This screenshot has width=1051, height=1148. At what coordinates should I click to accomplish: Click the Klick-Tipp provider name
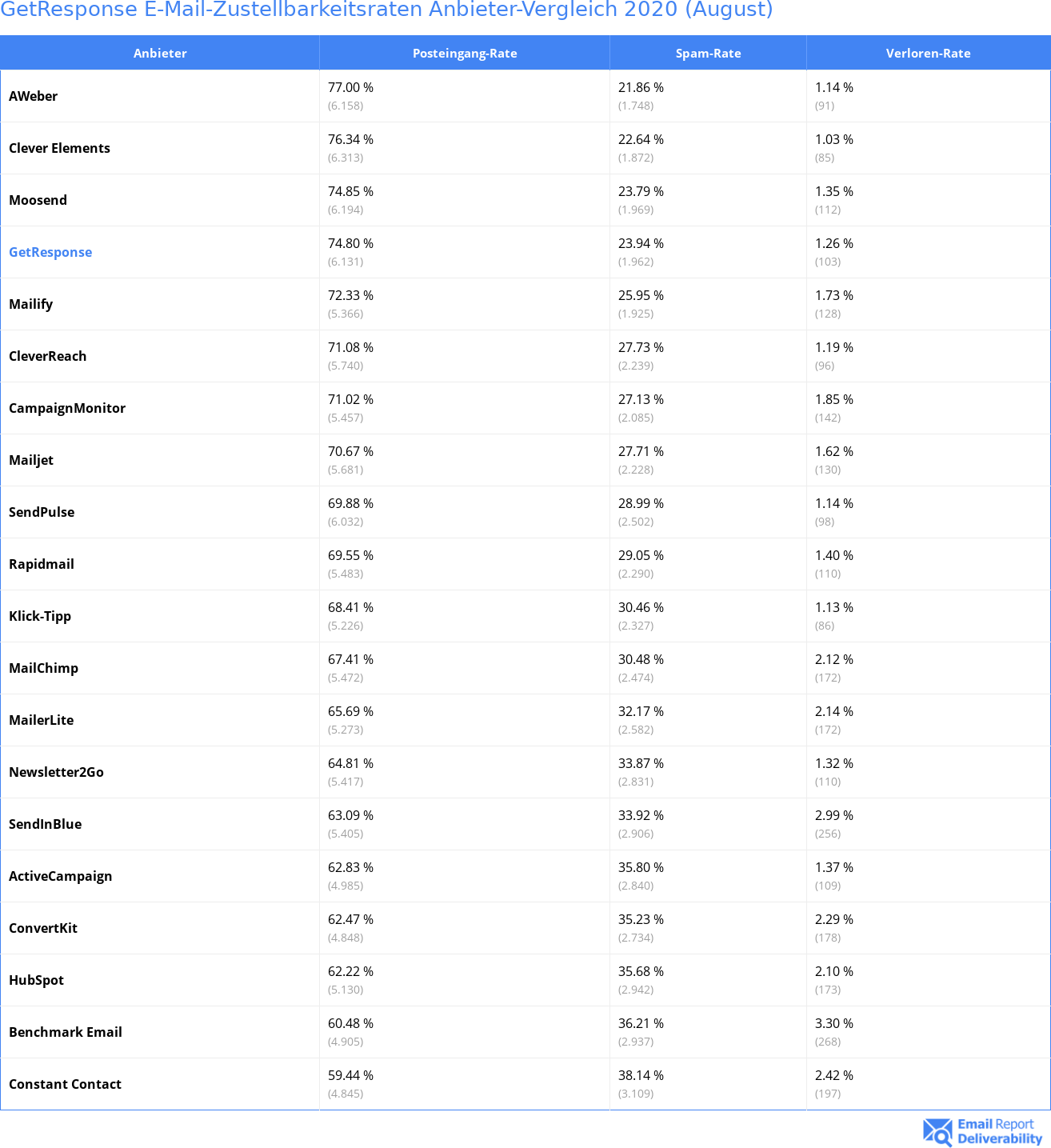pos(40,616)
